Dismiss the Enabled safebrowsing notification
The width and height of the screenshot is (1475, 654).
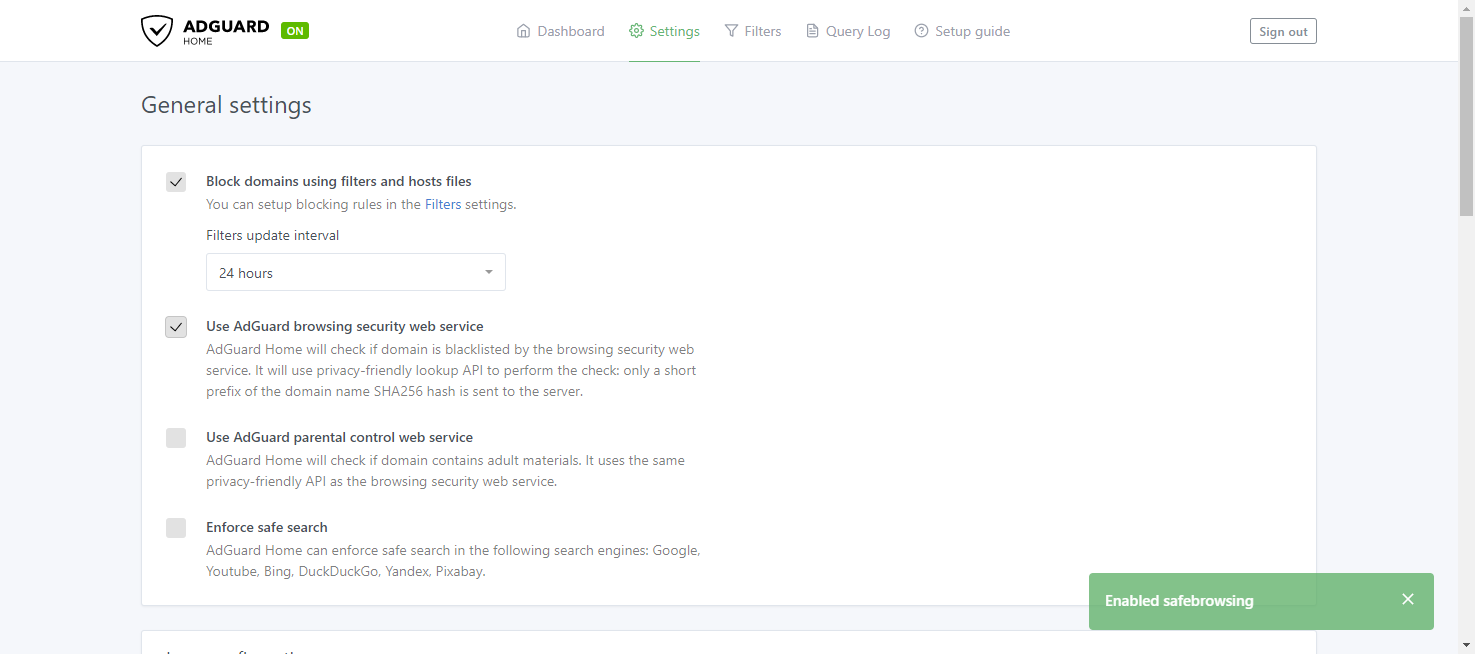[x=1408, y=599]
